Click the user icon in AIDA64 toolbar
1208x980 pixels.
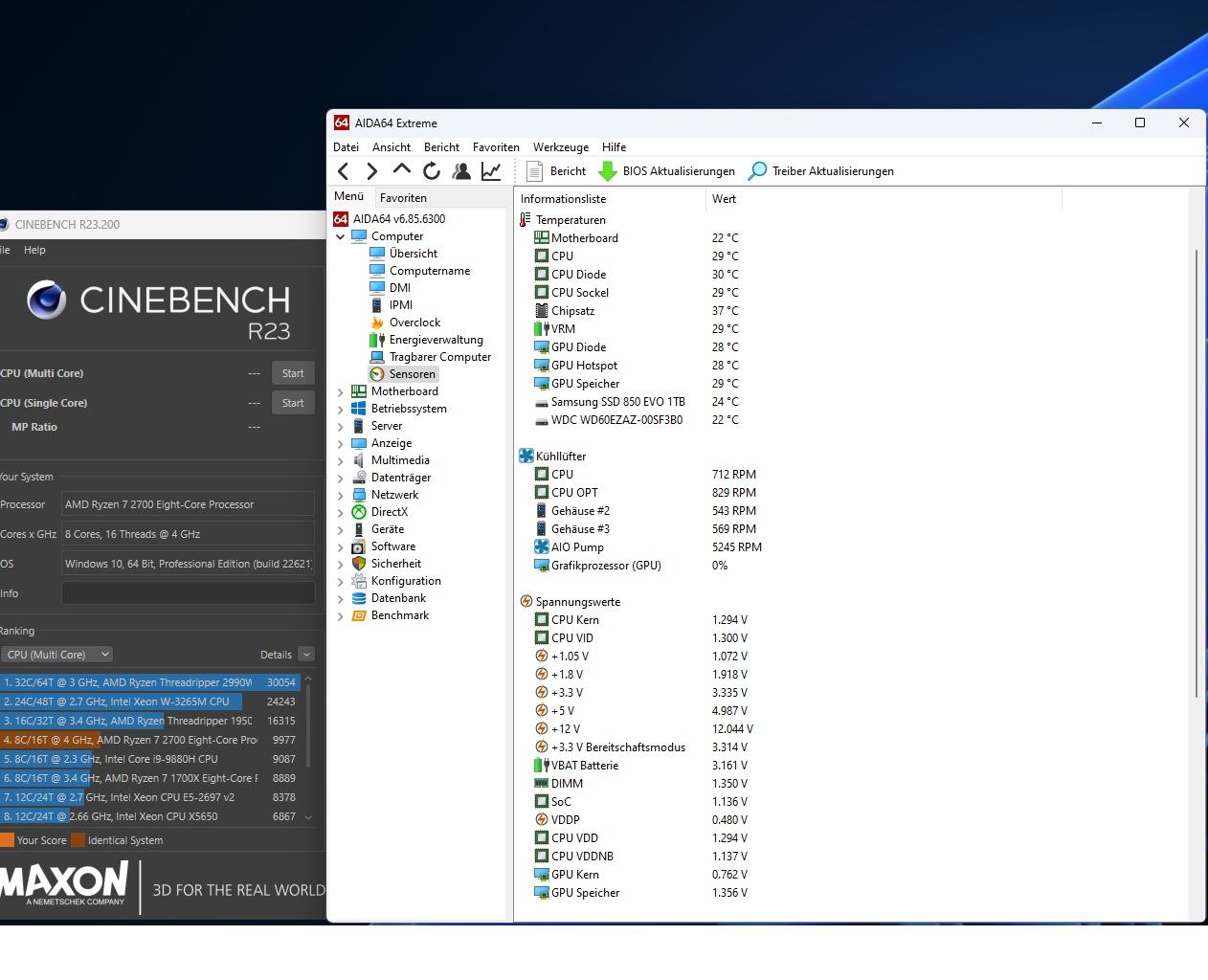click(461, 171)
